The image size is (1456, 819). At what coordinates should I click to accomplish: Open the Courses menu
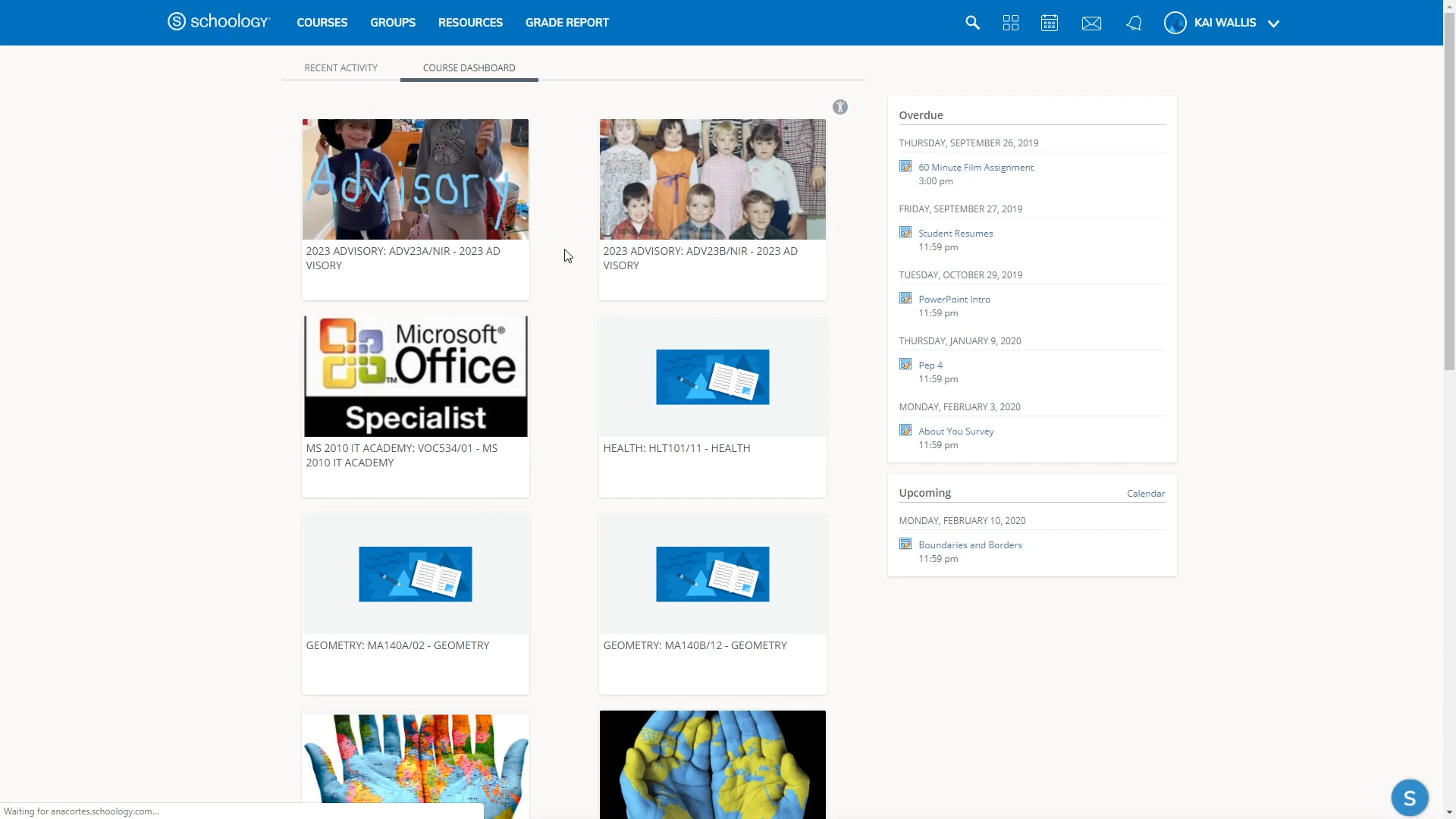point(322,23)
